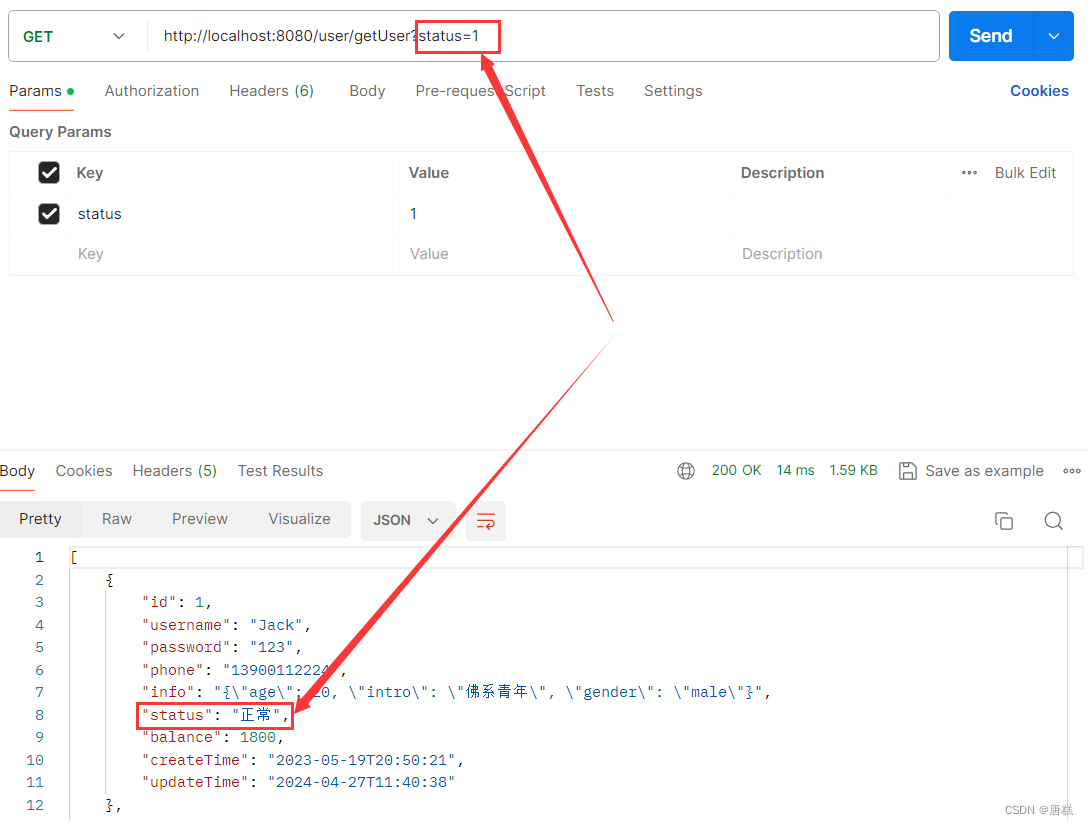The image size is (1088, 825).
Task: Open the response search
Action: [1053, 520]
